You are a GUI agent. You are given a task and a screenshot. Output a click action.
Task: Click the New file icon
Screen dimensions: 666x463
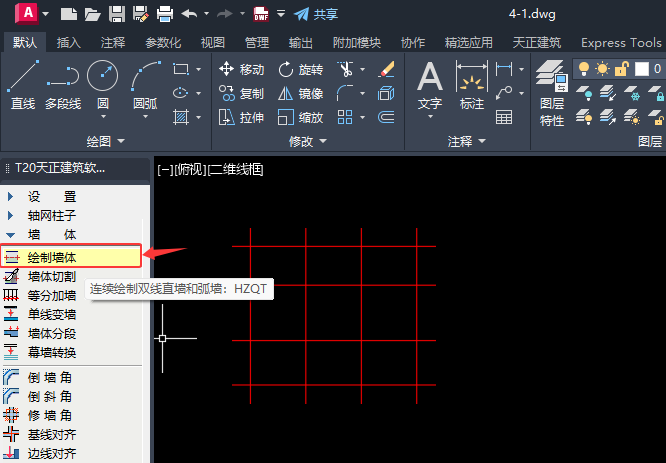pyautogui.click(x=69, y=14)
